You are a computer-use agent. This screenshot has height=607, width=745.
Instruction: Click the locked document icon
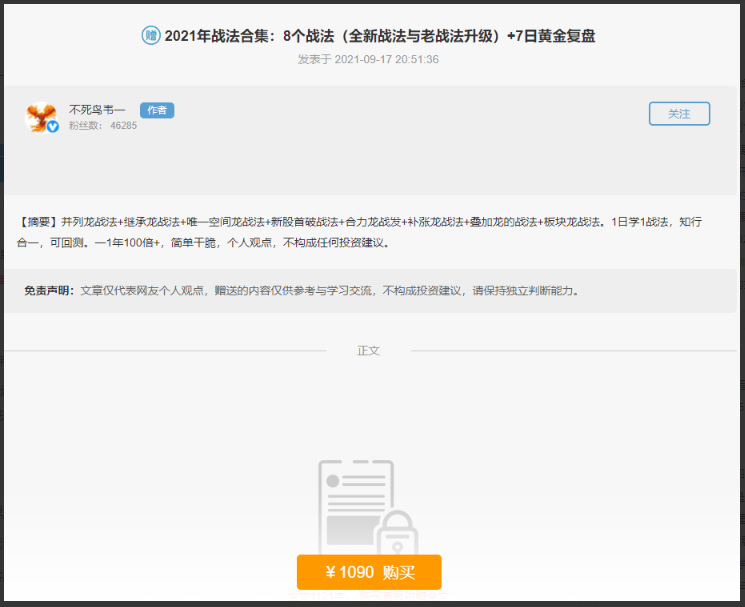click(355, 505)
